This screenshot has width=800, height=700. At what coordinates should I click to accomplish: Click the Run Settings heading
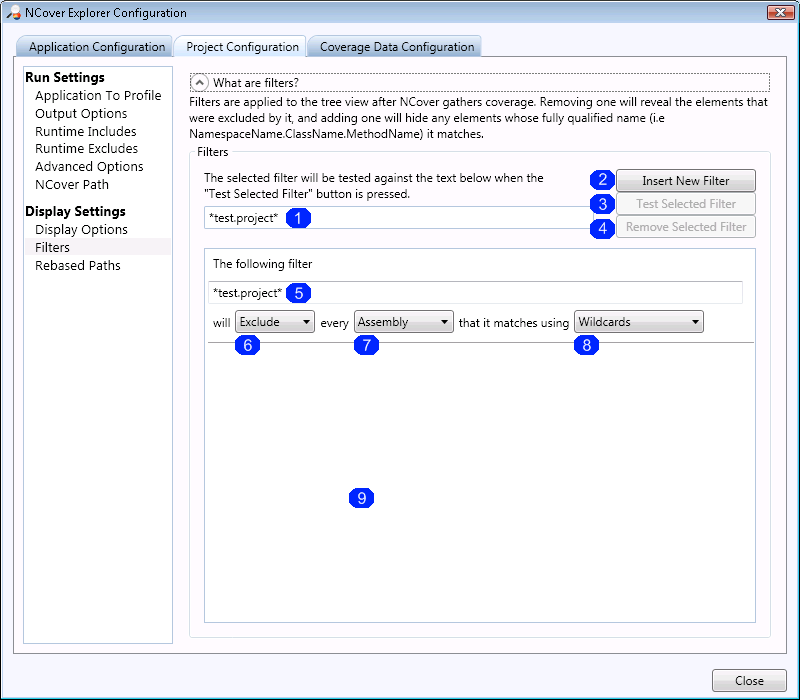pyautogui.click(x=65, y=77)
